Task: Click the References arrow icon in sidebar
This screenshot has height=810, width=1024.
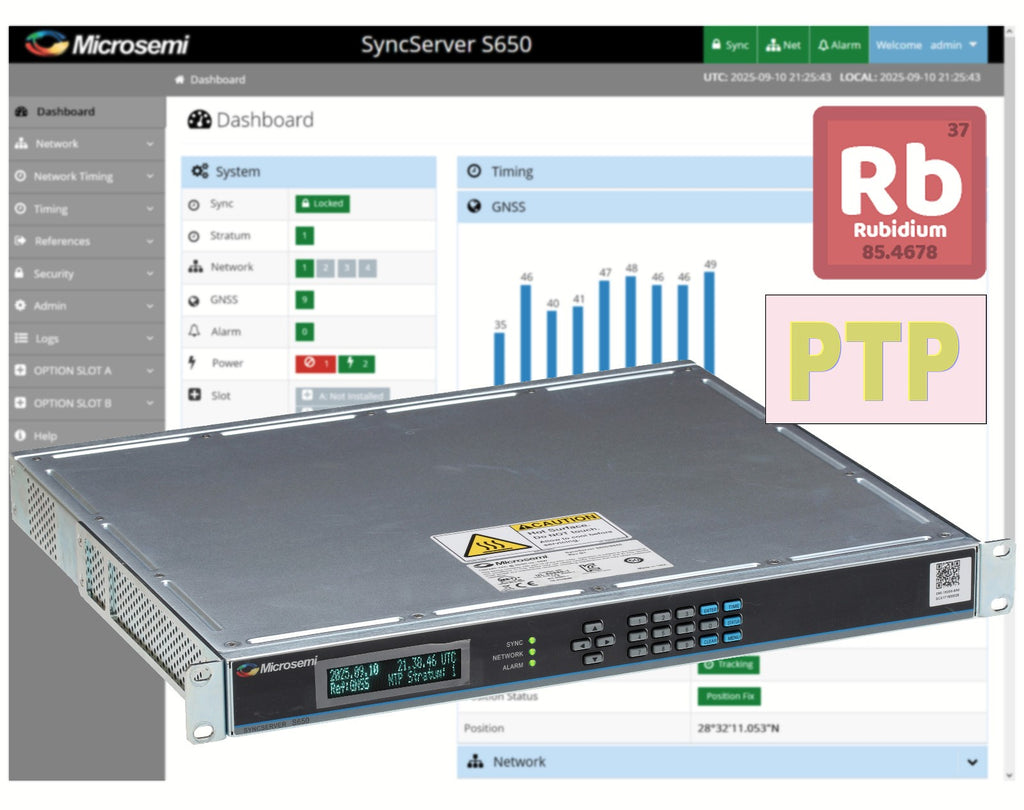Action: pos(20,240)
